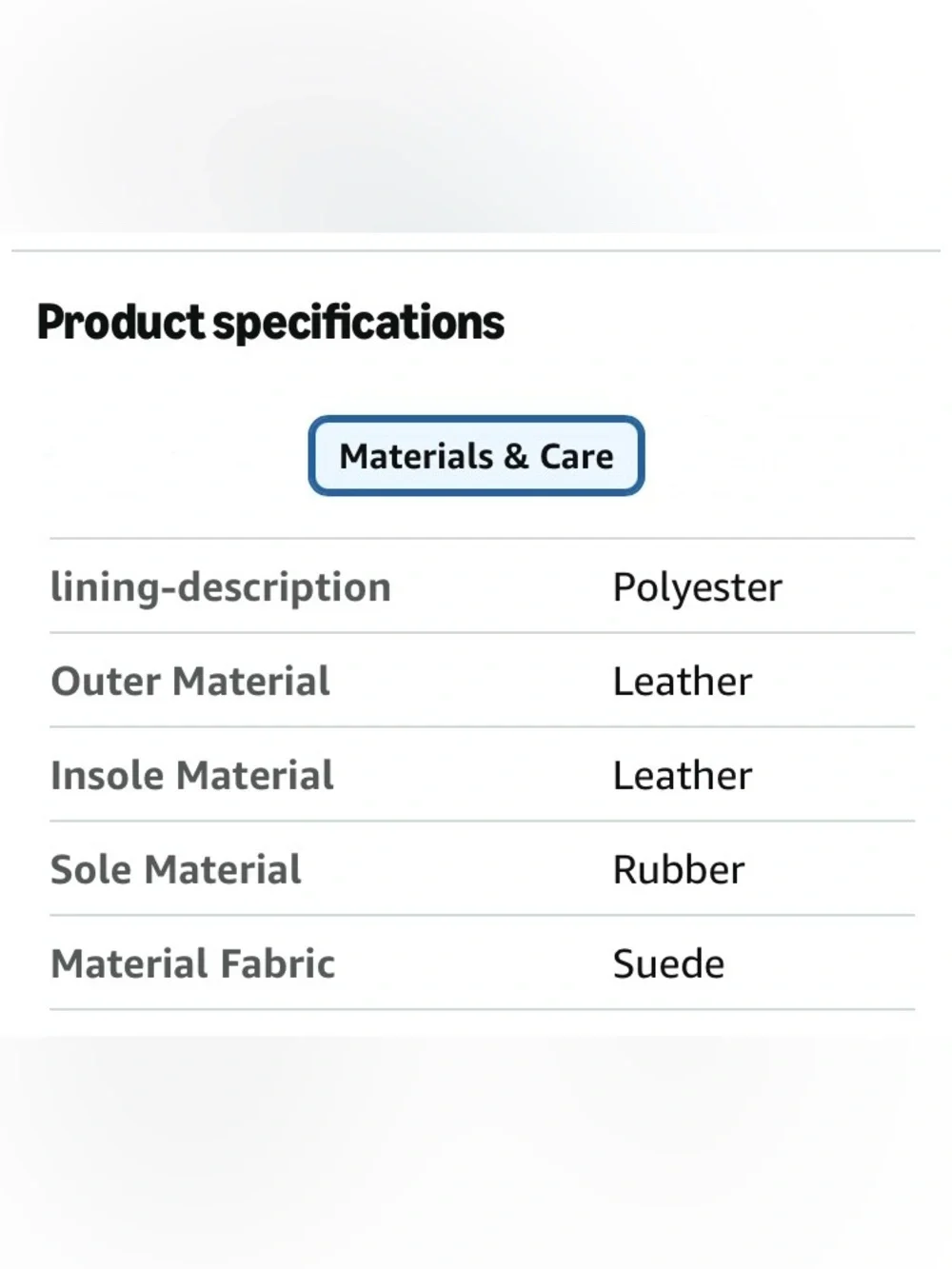Click the lining-description label
This screenshot has width=952, height=1269.
[221, 587]
